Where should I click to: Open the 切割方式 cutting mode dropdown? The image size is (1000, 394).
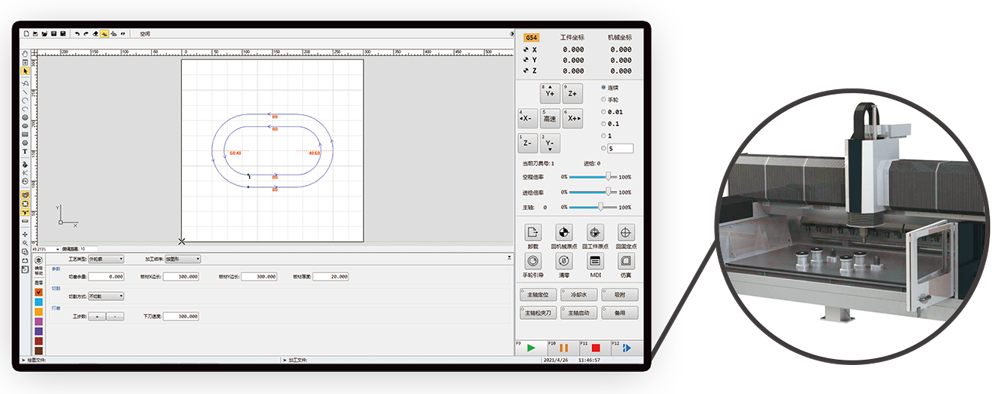click(106, 296)
